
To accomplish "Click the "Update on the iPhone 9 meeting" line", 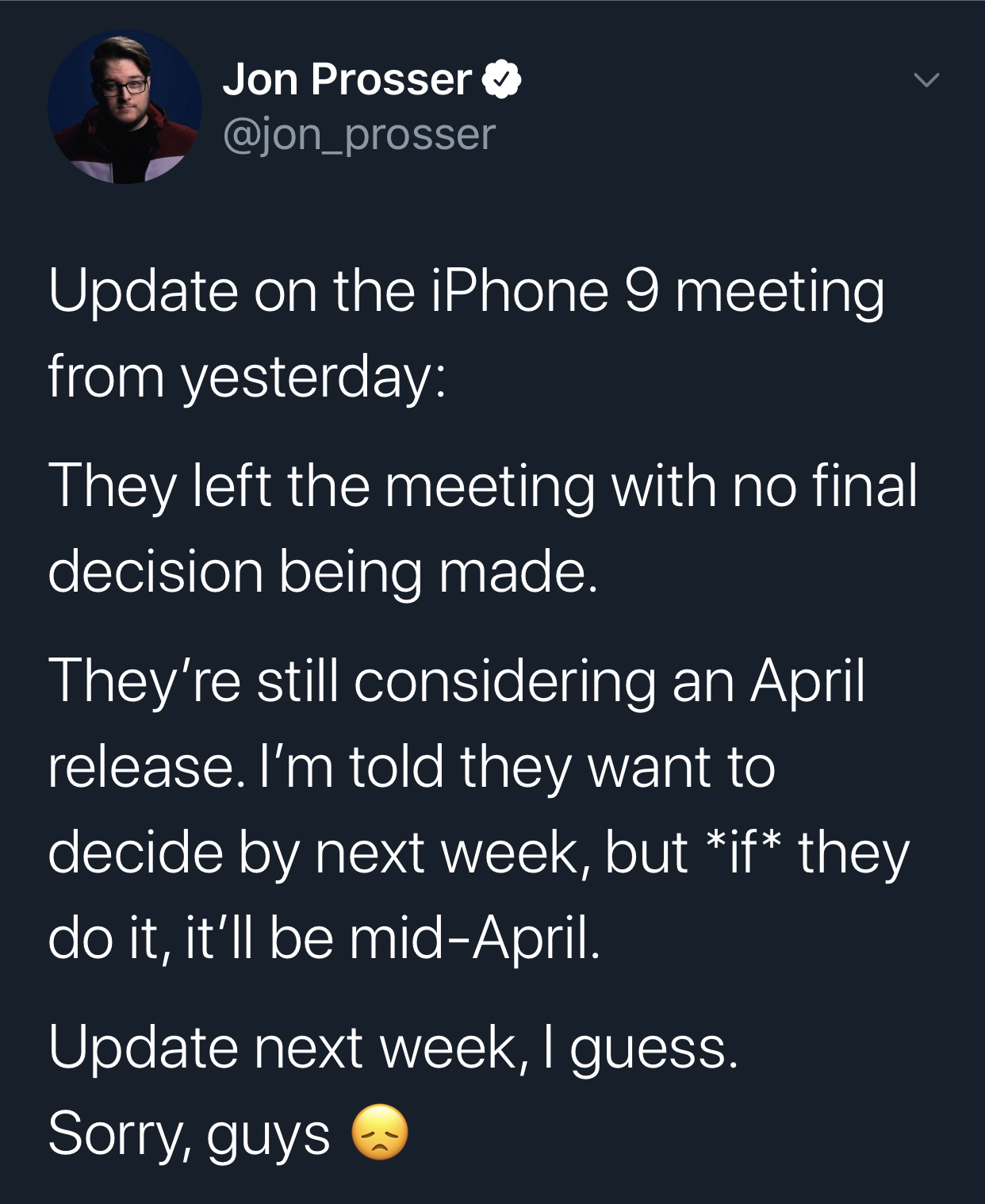I will [x=466, y=291].
